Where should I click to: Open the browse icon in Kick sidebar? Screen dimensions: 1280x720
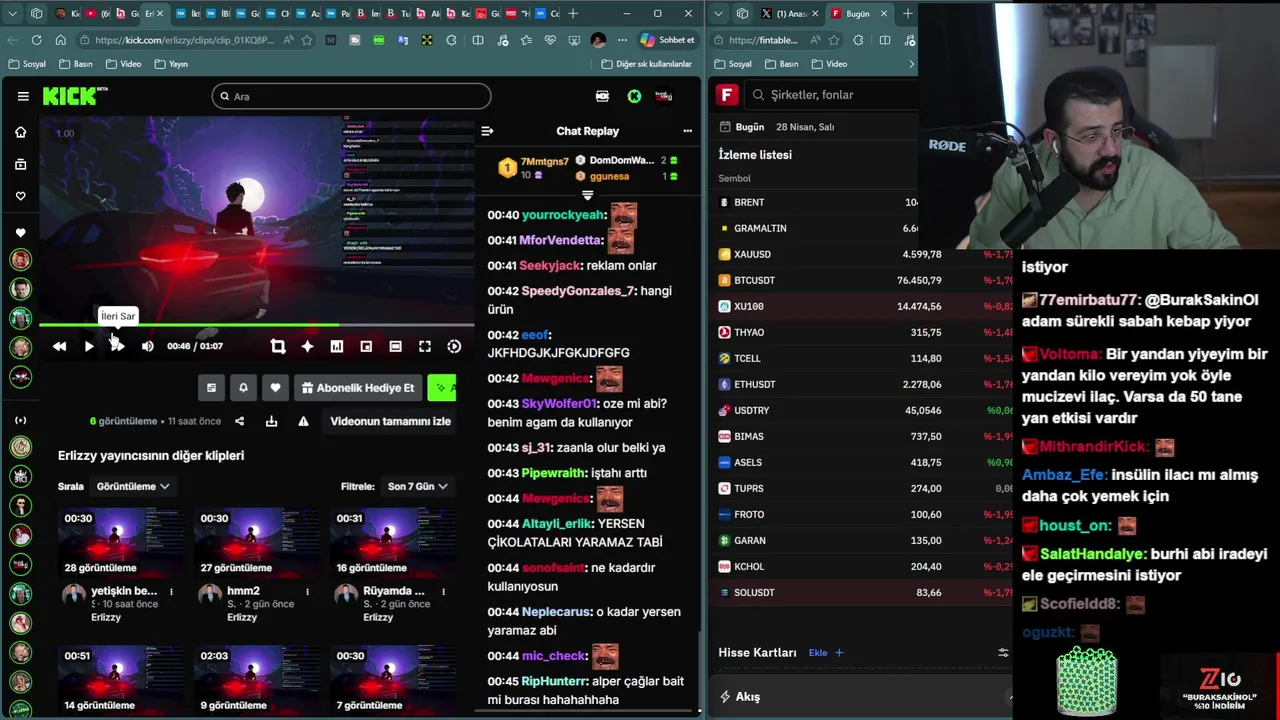click(20, 164)
